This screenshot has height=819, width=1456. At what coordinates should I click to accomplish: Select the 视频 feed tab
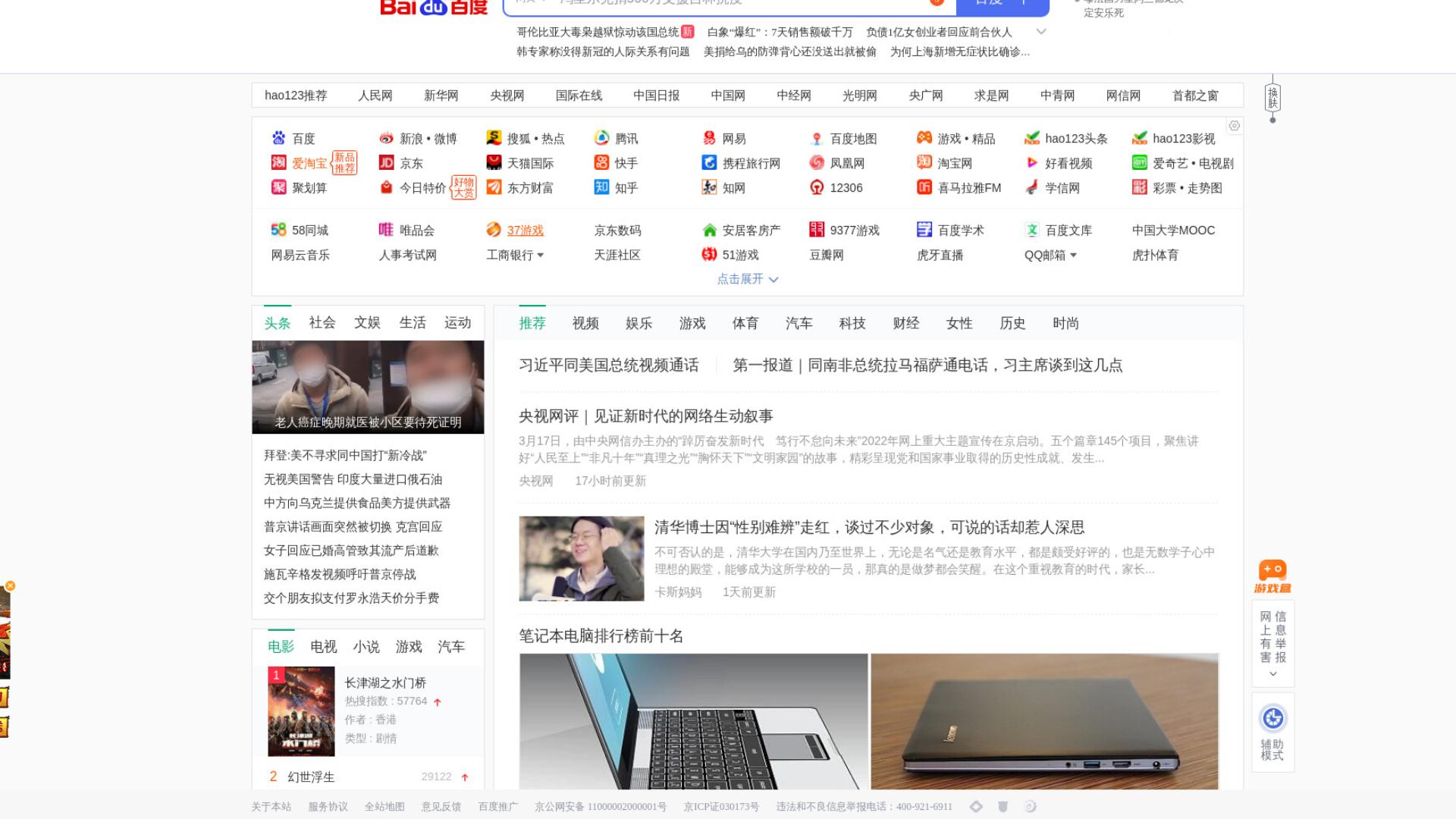click(x=585, y=323)
